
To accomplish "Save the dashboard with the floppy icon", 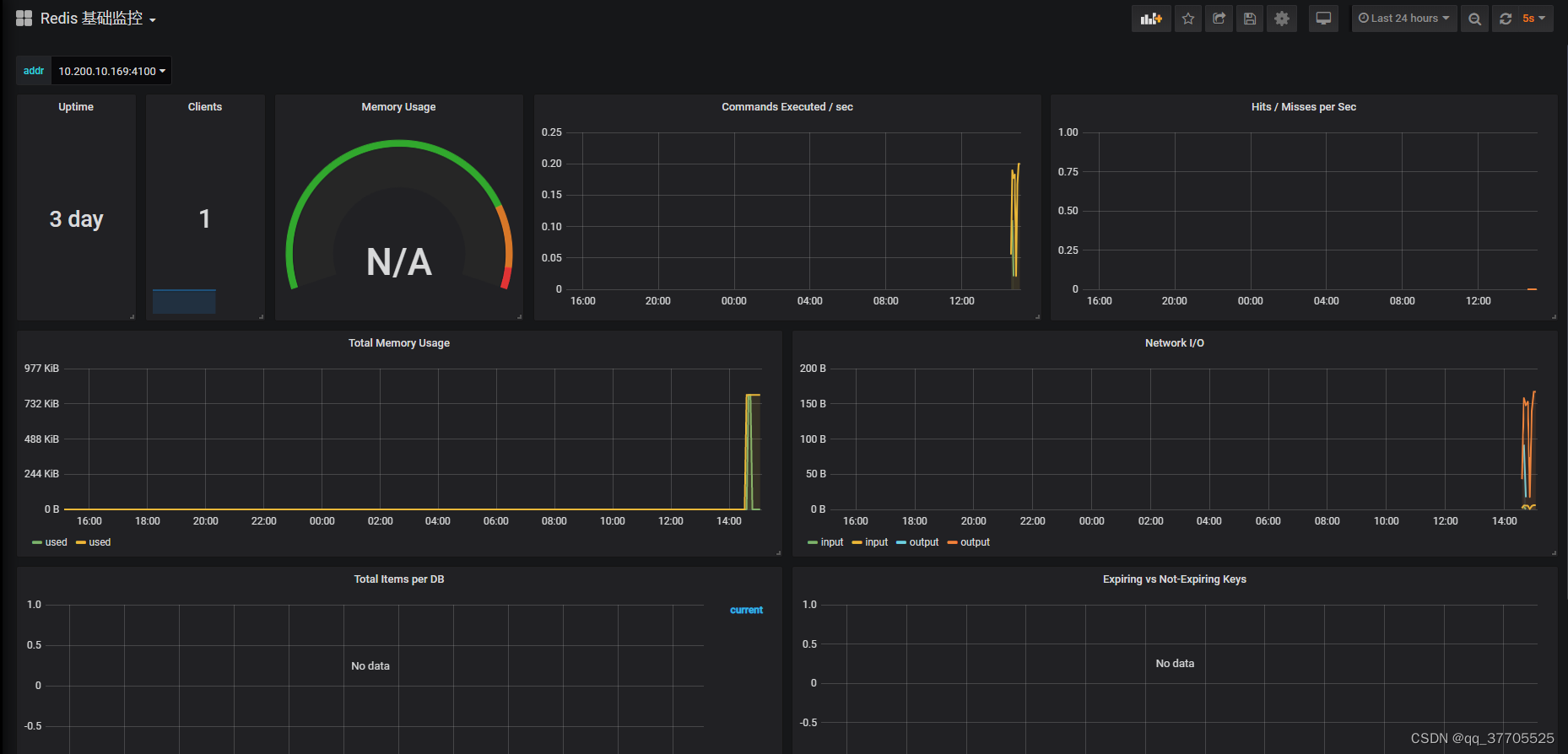I will coord(1250,19).
